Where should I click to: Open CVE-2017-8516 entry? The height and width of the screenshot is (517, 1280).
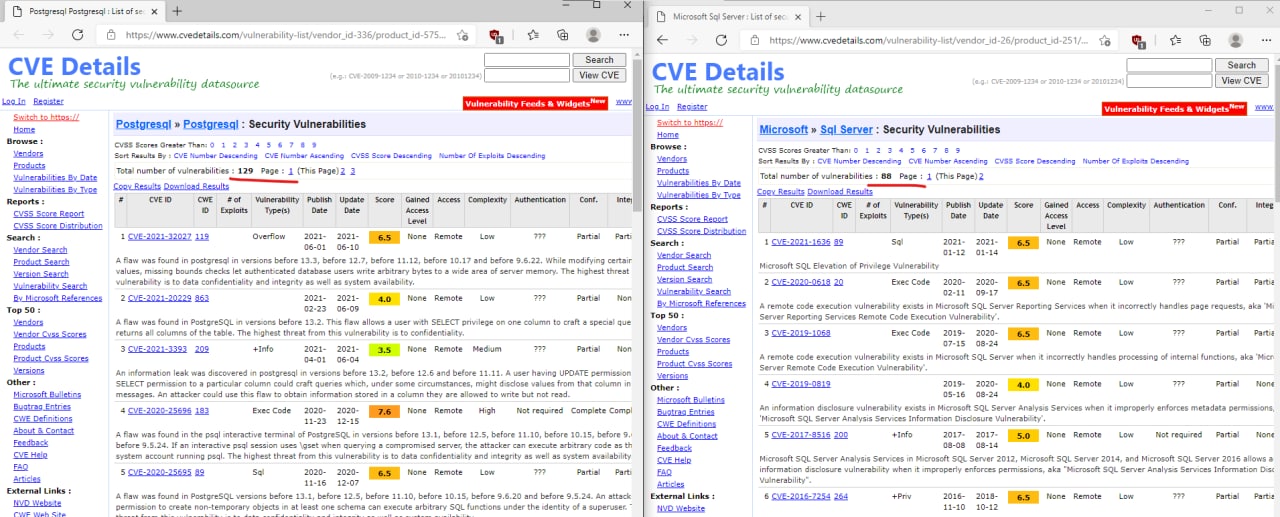point(800,435)
